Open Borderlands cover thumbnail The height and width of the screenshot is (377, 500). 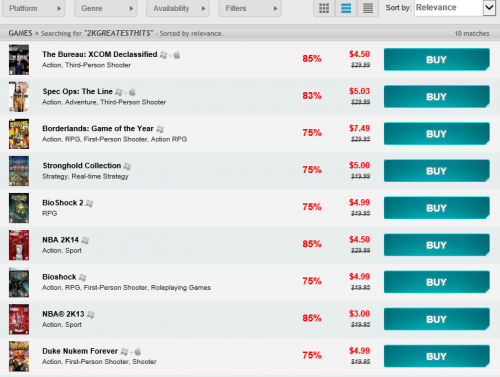19,134
